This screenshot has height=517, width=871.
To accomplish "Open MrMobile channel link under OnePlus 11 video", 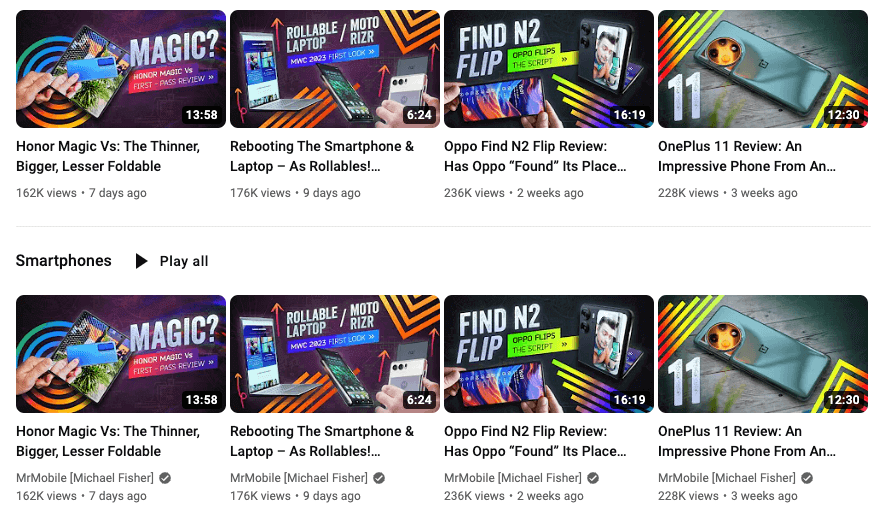I will (727, 478).
